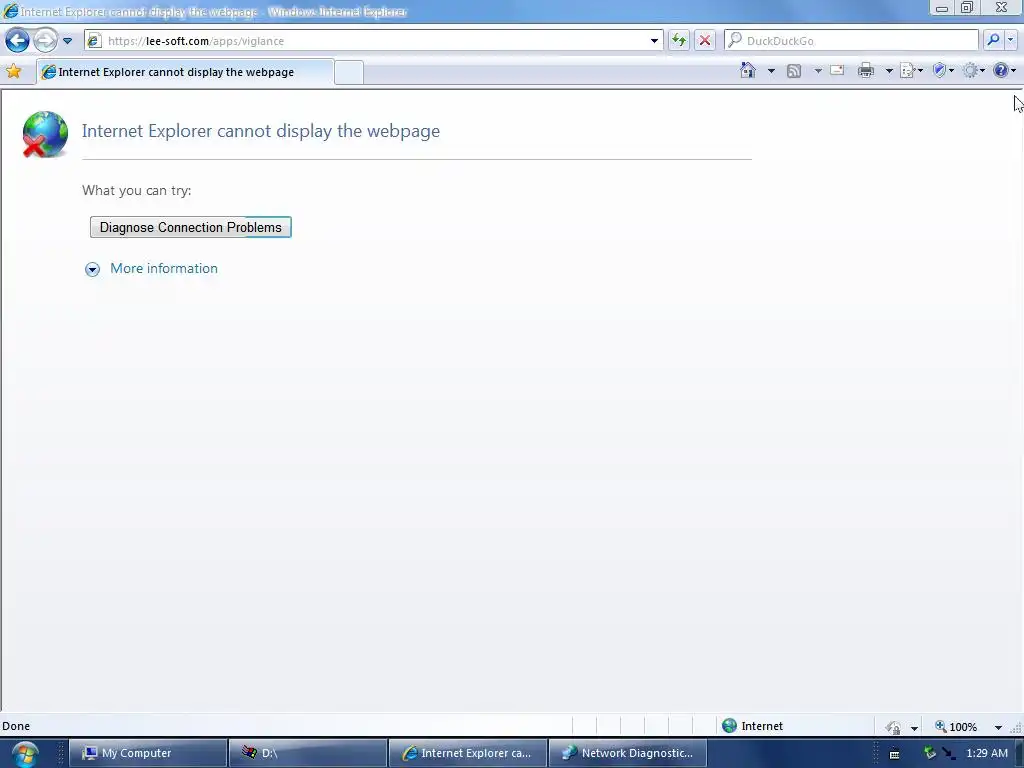Expand More information arrow icon
1024x768 pixels.
92,269
